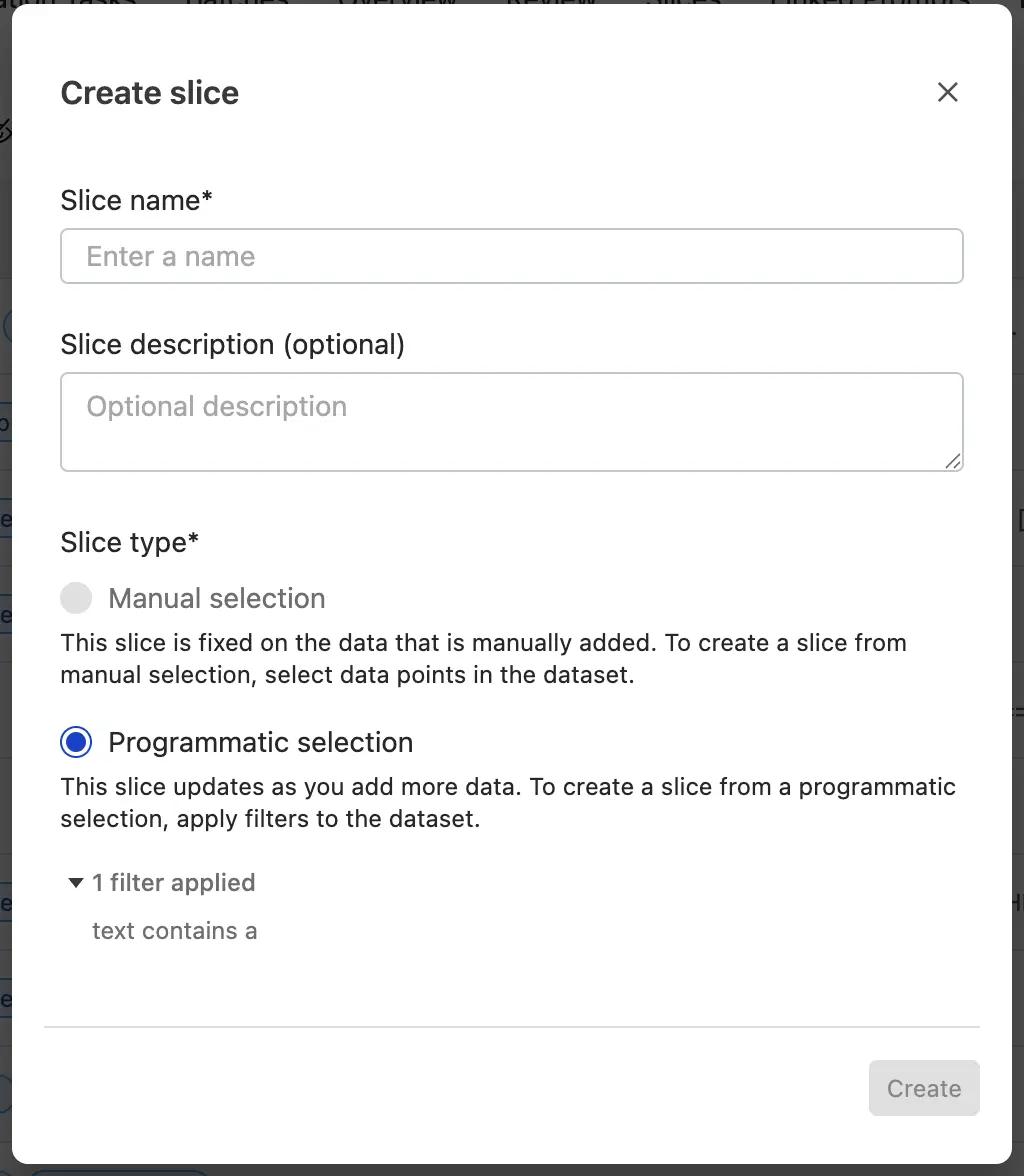1024x1176 pixels.
Task: Select the Manual selection radio button
Action: (x=76, y=598)
